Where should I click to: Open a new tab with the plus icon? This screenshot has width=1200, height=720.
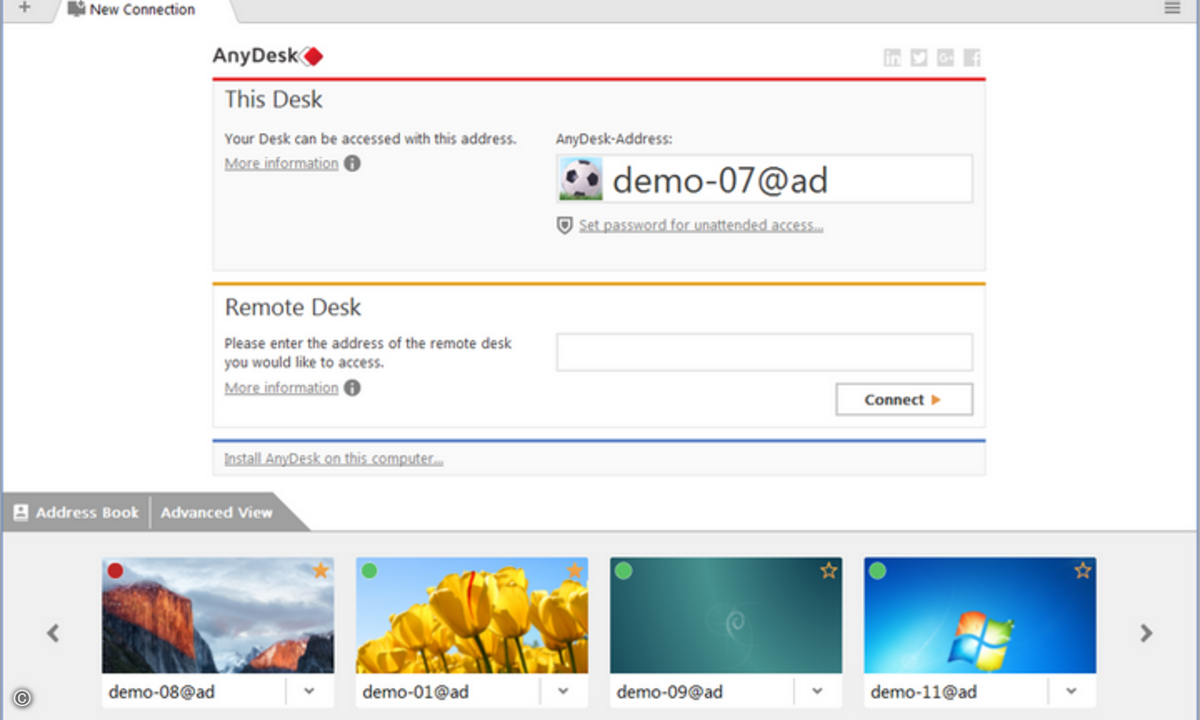25,8
